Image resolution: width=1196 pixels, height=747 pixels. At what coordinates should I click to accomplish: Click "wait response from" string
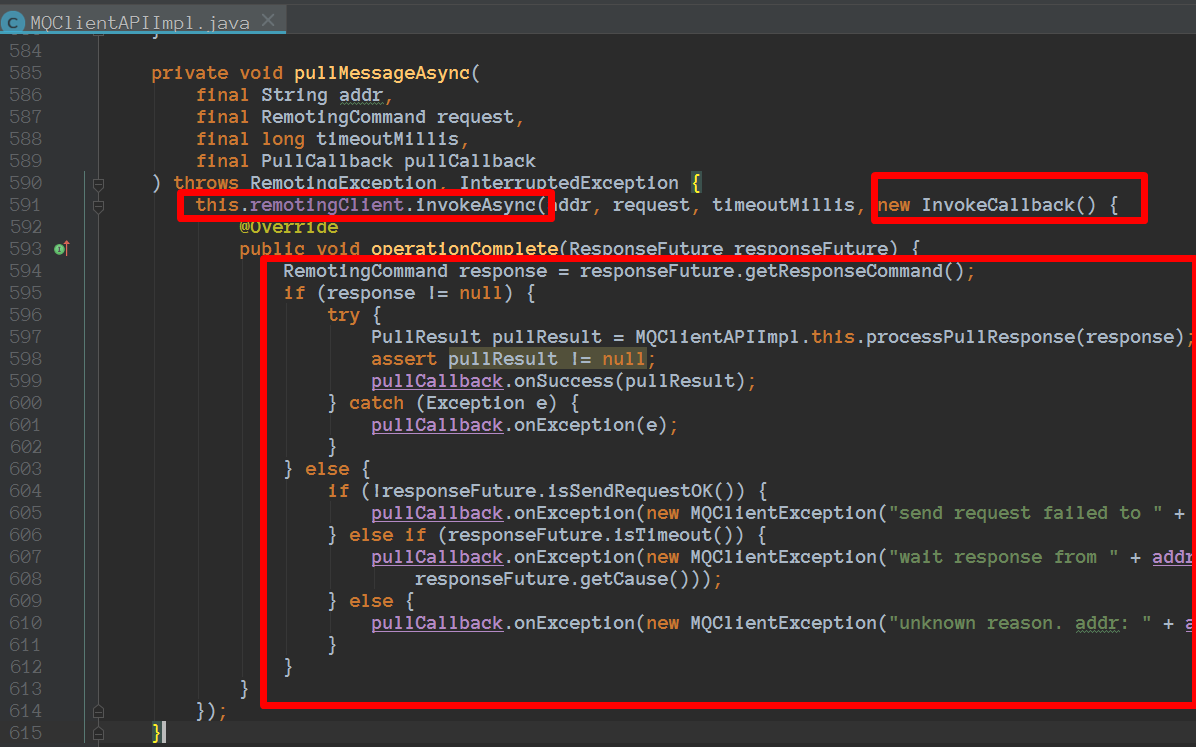(1004, 558)
